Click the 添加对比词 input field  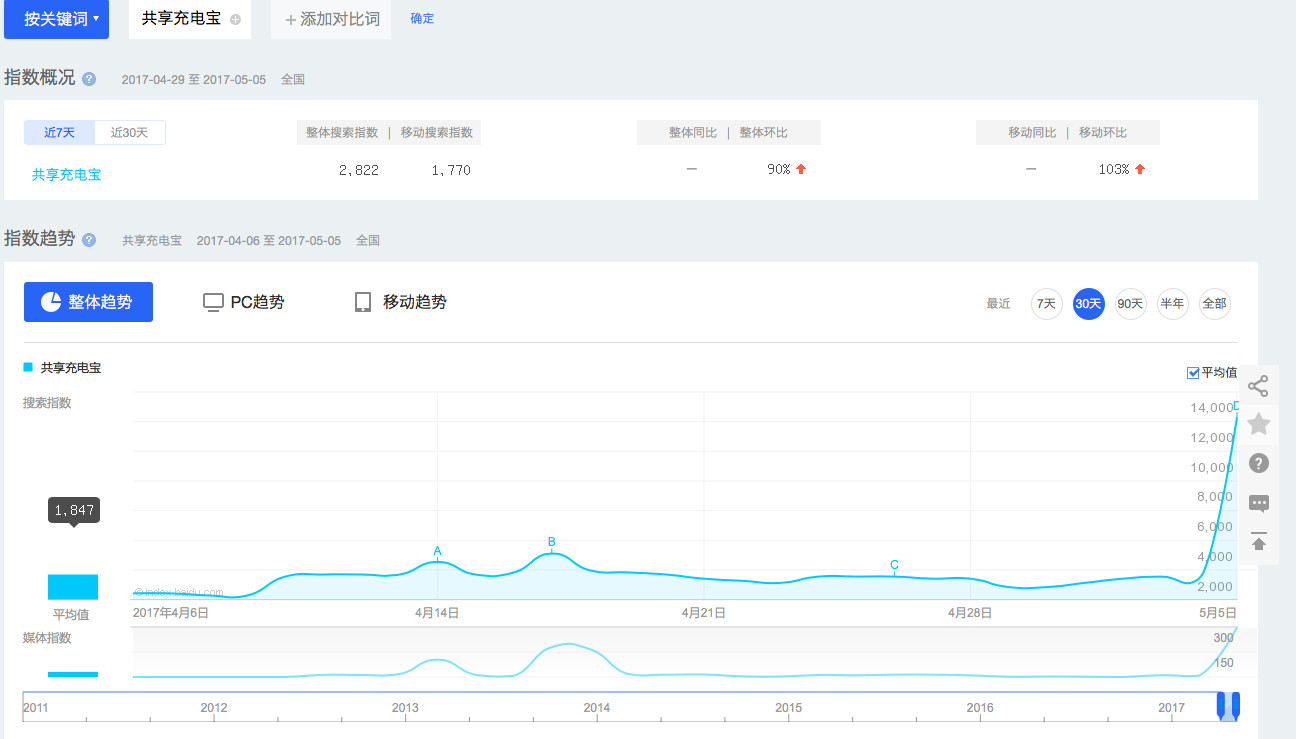click(332, 19)
